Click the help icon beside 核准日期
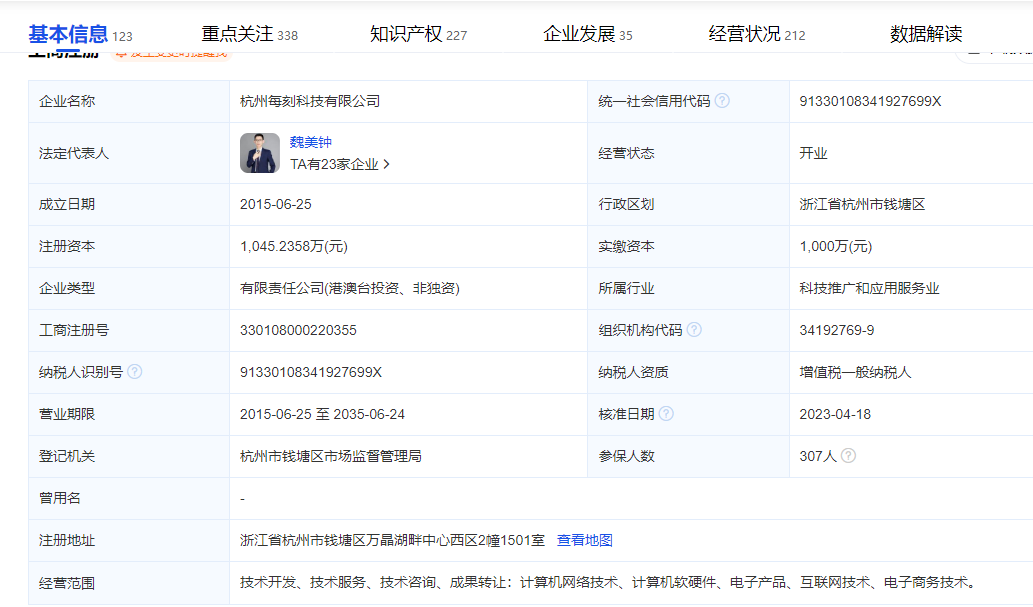 tap(666, 414)
